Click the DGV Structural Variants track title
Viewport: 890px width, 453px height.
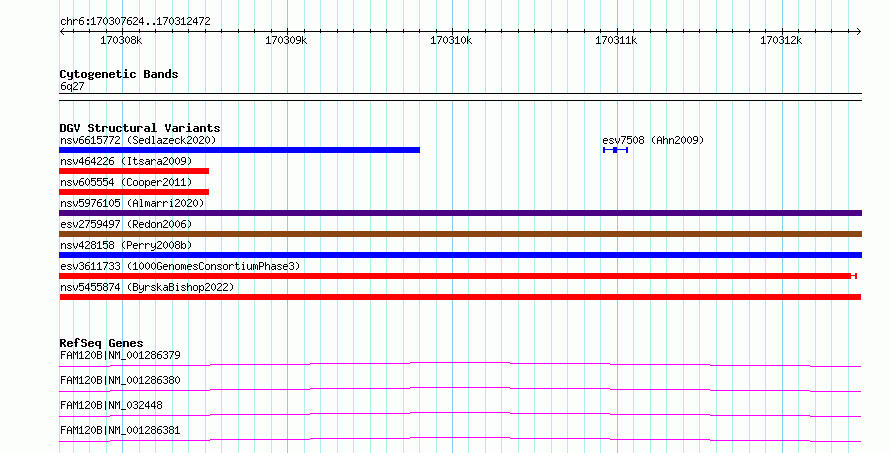[140, 128]
